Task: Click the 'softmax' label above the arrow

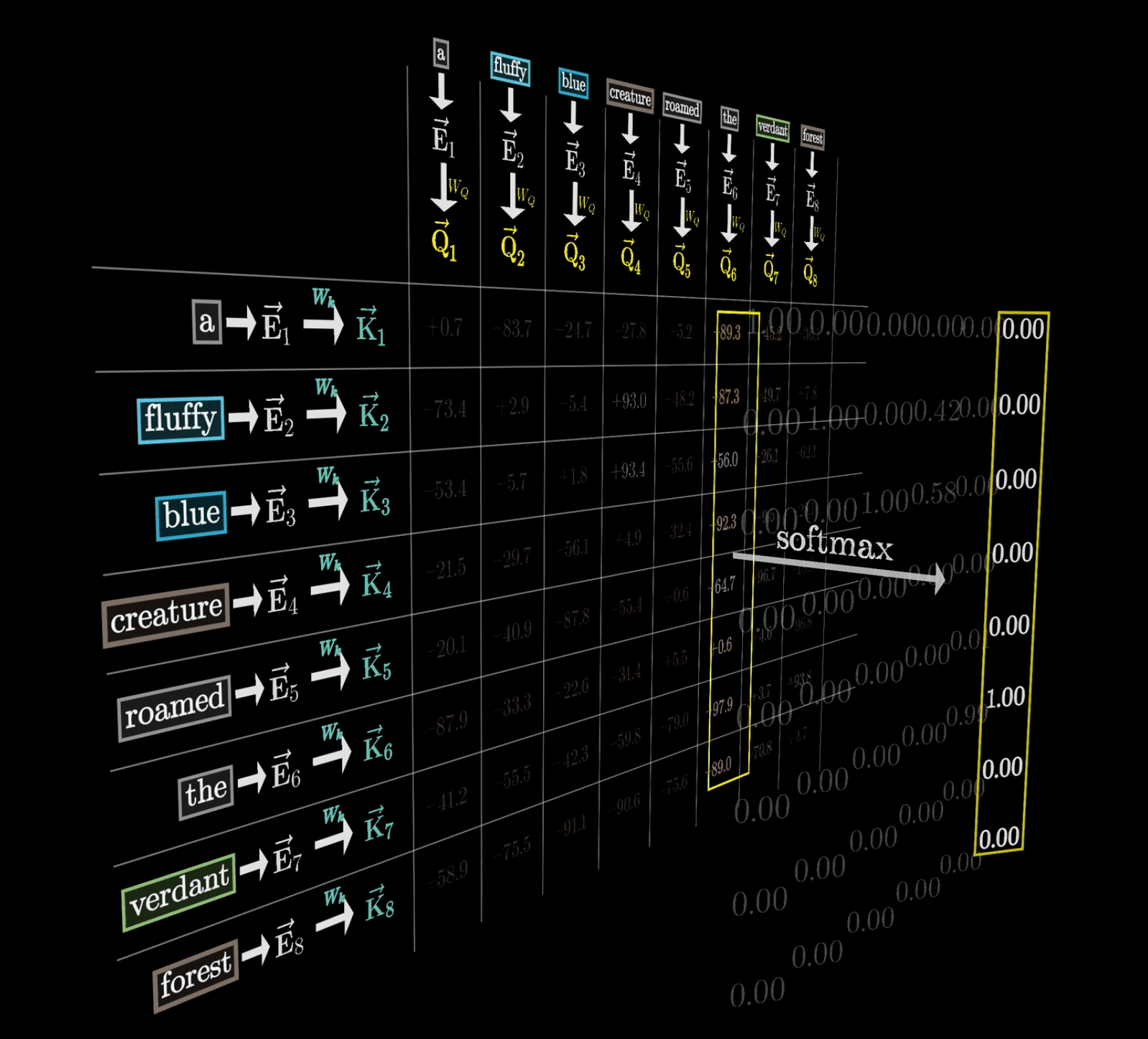Action: pos(835,542)
